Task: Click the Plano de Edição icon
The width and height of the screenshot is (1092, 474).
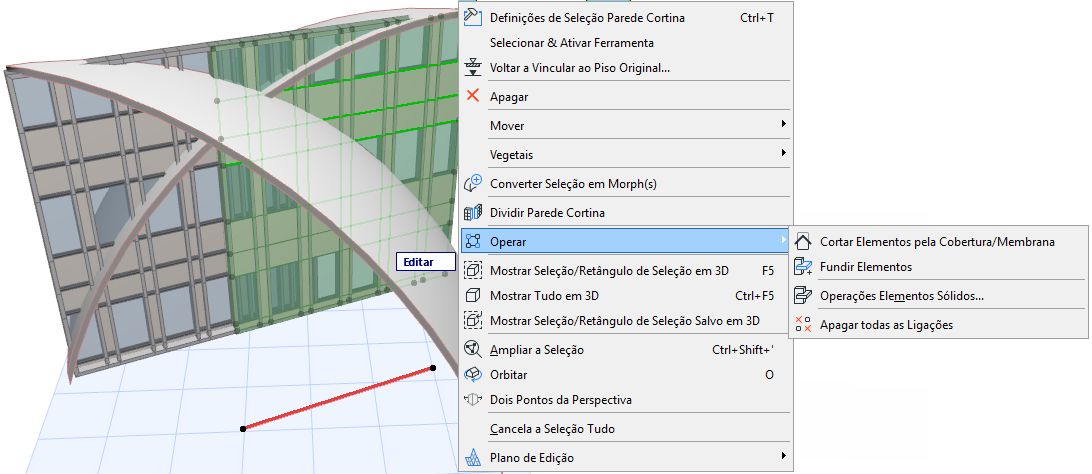Action: click(473, 457)
